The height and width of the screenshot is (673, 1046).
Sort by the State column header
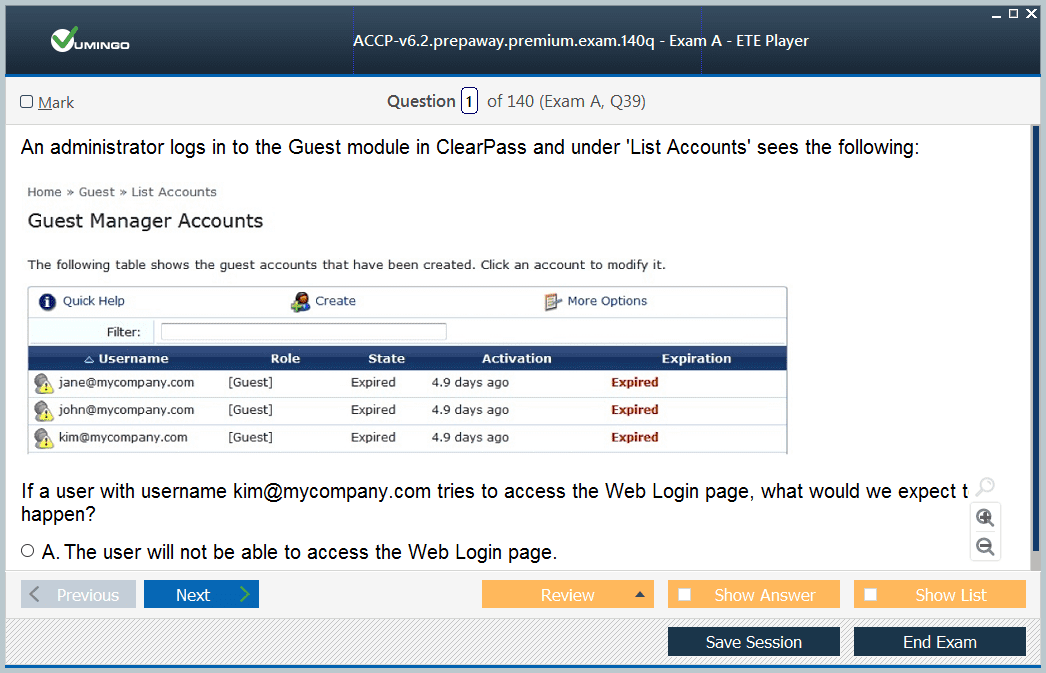coord(387,359)
